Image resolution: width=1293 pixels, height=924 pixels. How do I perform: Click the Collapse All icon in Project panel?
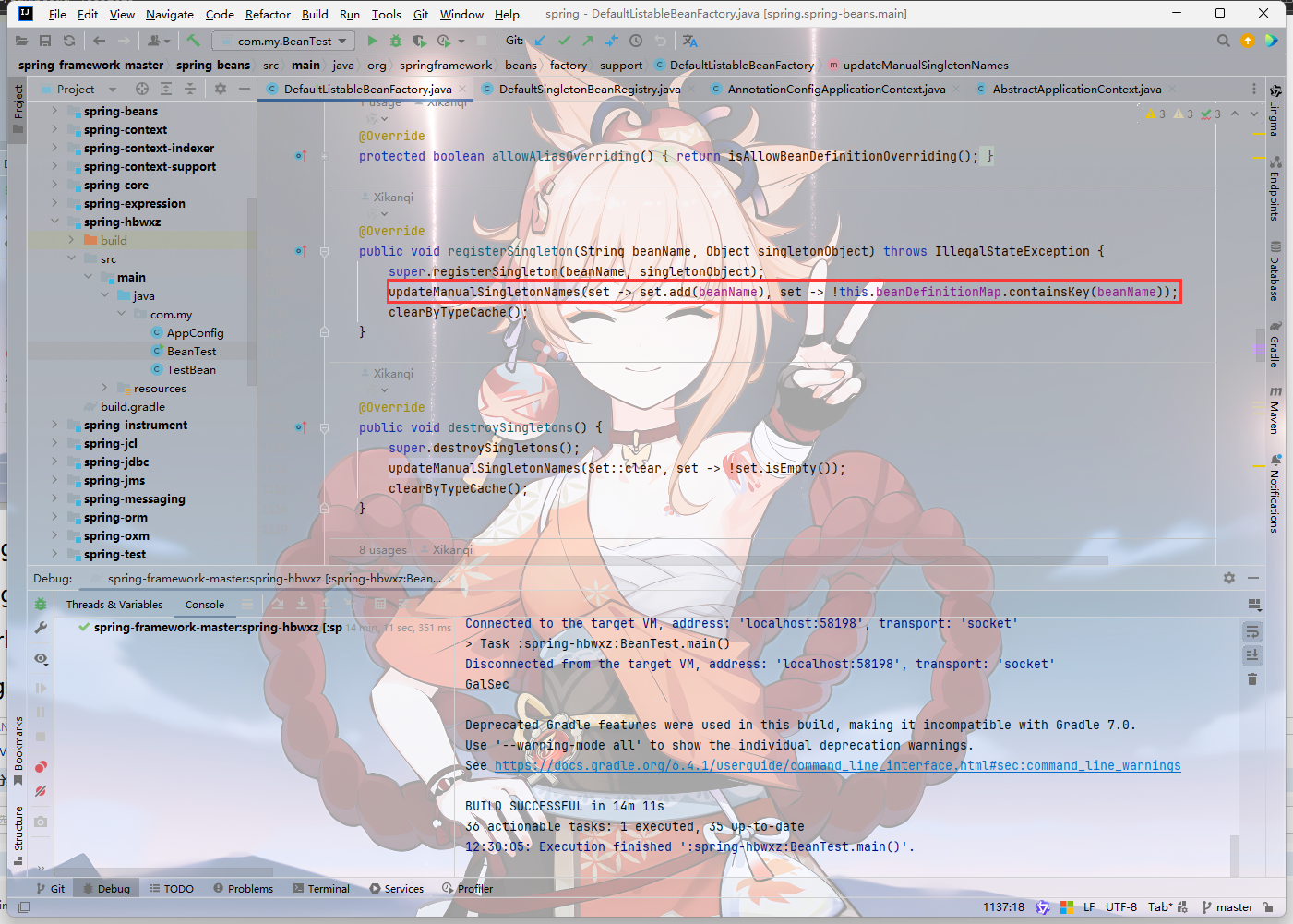190,89
